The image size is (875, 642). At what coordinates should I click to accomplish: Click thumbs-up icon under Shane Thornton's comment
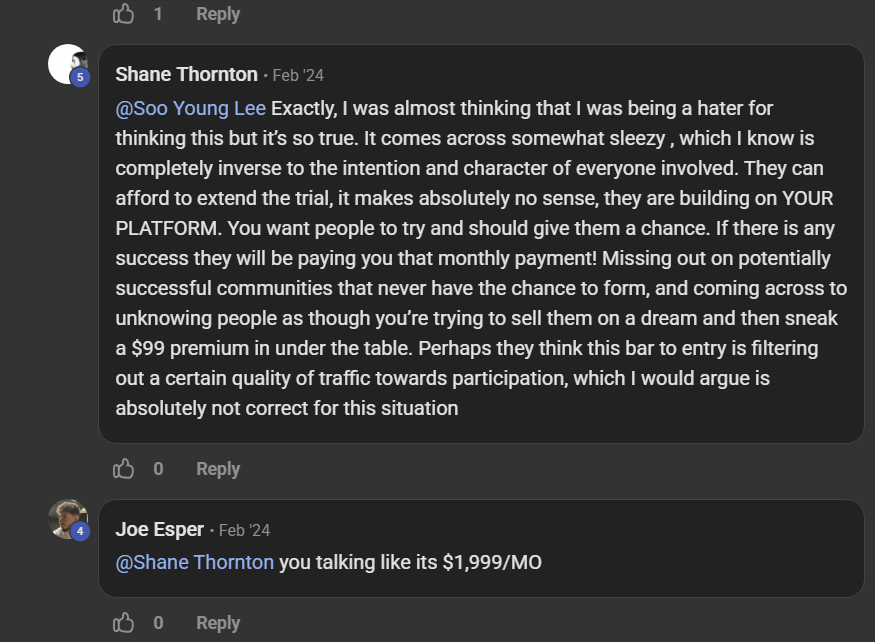(124, 468)
